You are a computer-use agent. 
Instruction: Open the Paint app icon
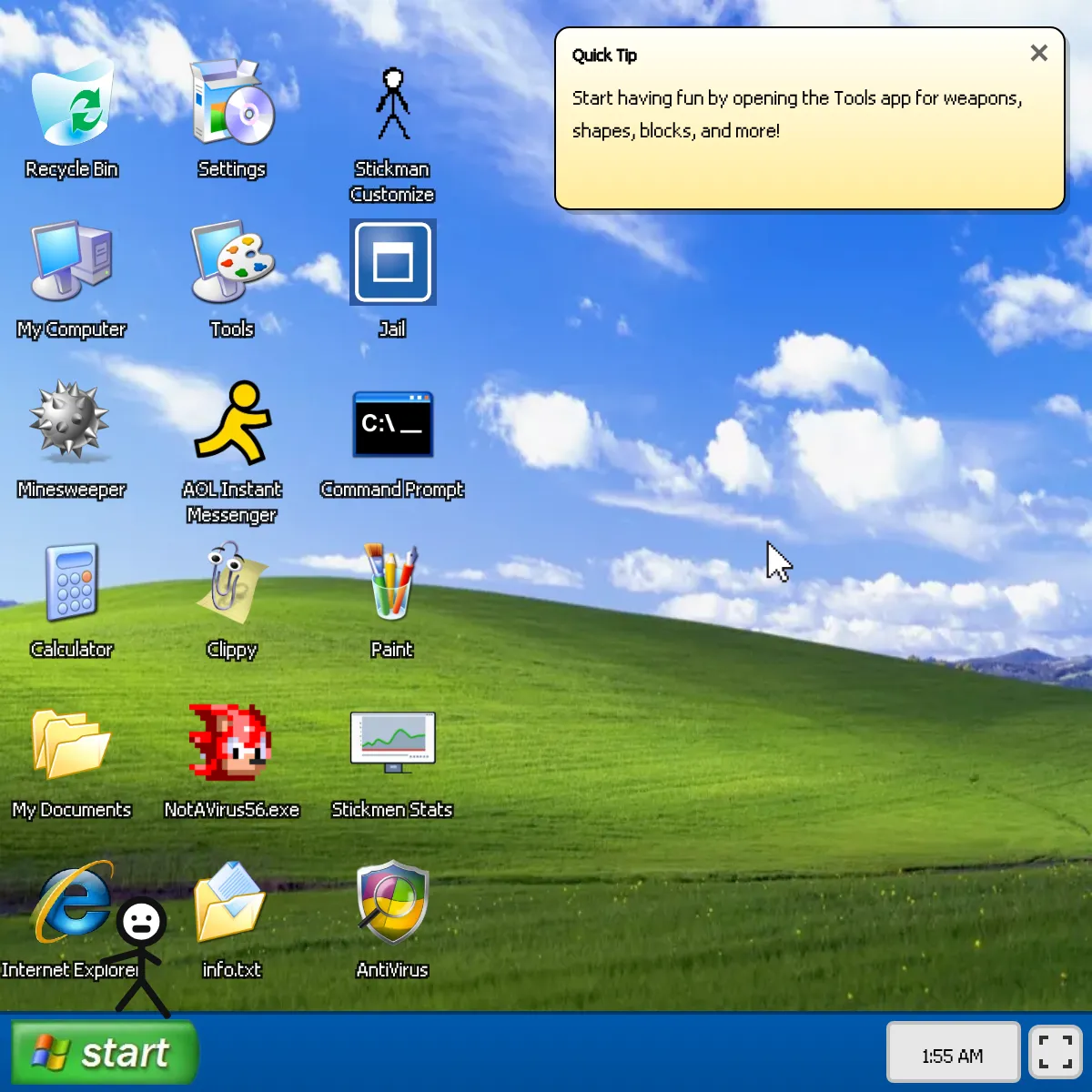[392, 584]
